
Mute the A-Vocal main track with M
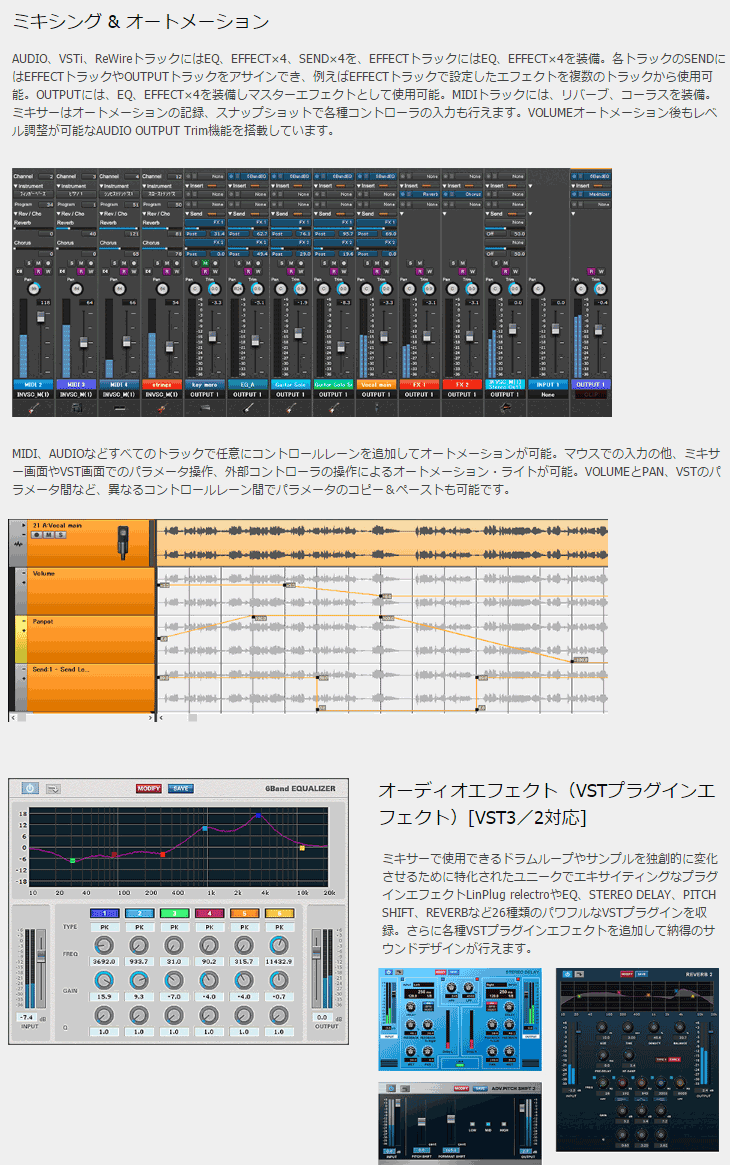click(49, 535)
